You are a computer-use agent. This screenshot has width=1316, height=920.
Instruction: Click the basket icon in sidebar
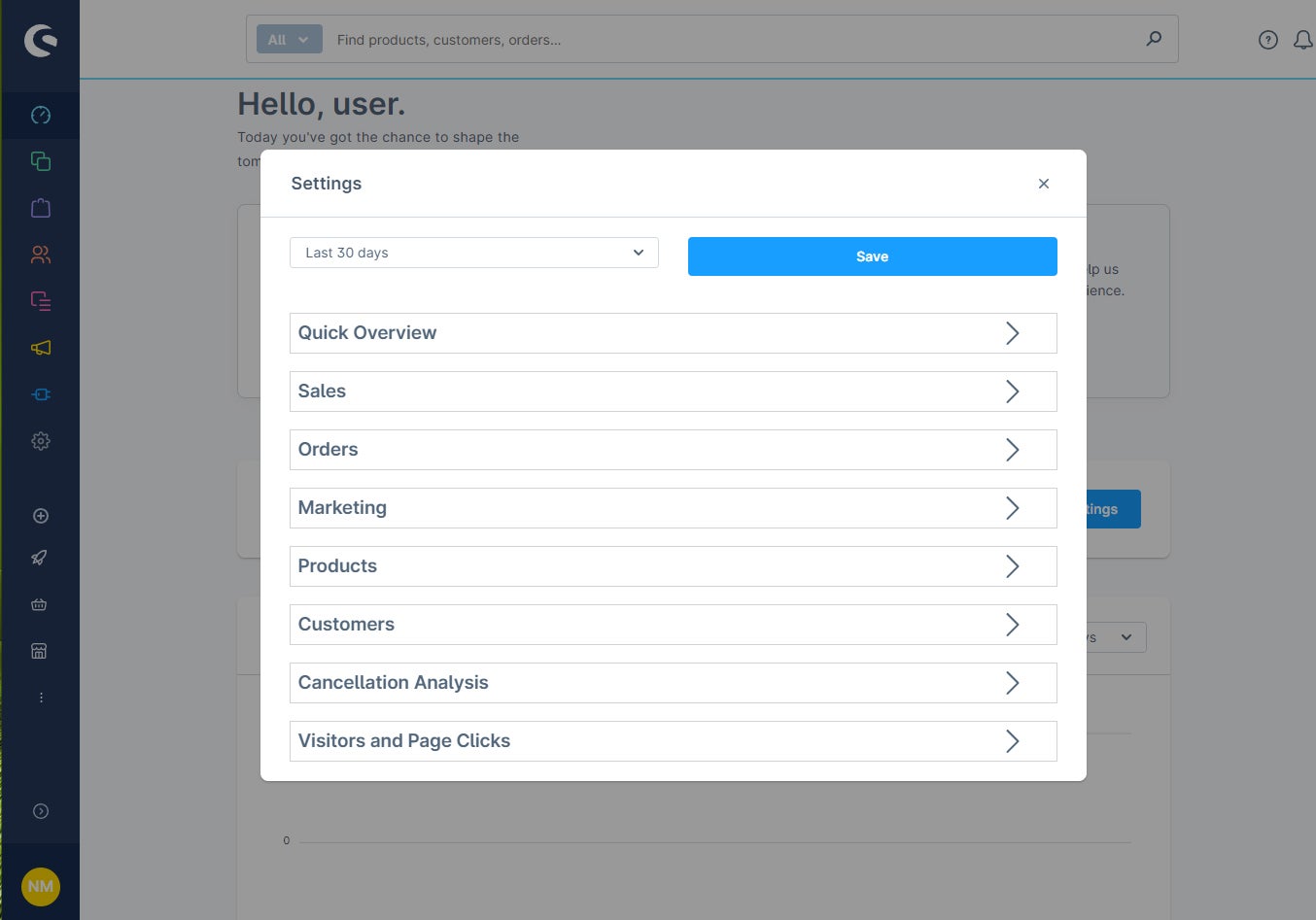point(39,604)
